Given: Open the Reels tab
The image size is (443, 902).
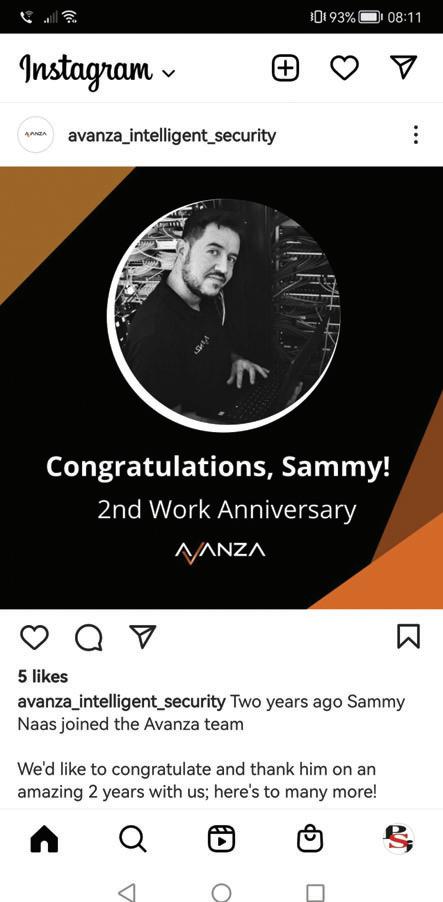Looking at the screenshot, I should (x=222, y=840).
